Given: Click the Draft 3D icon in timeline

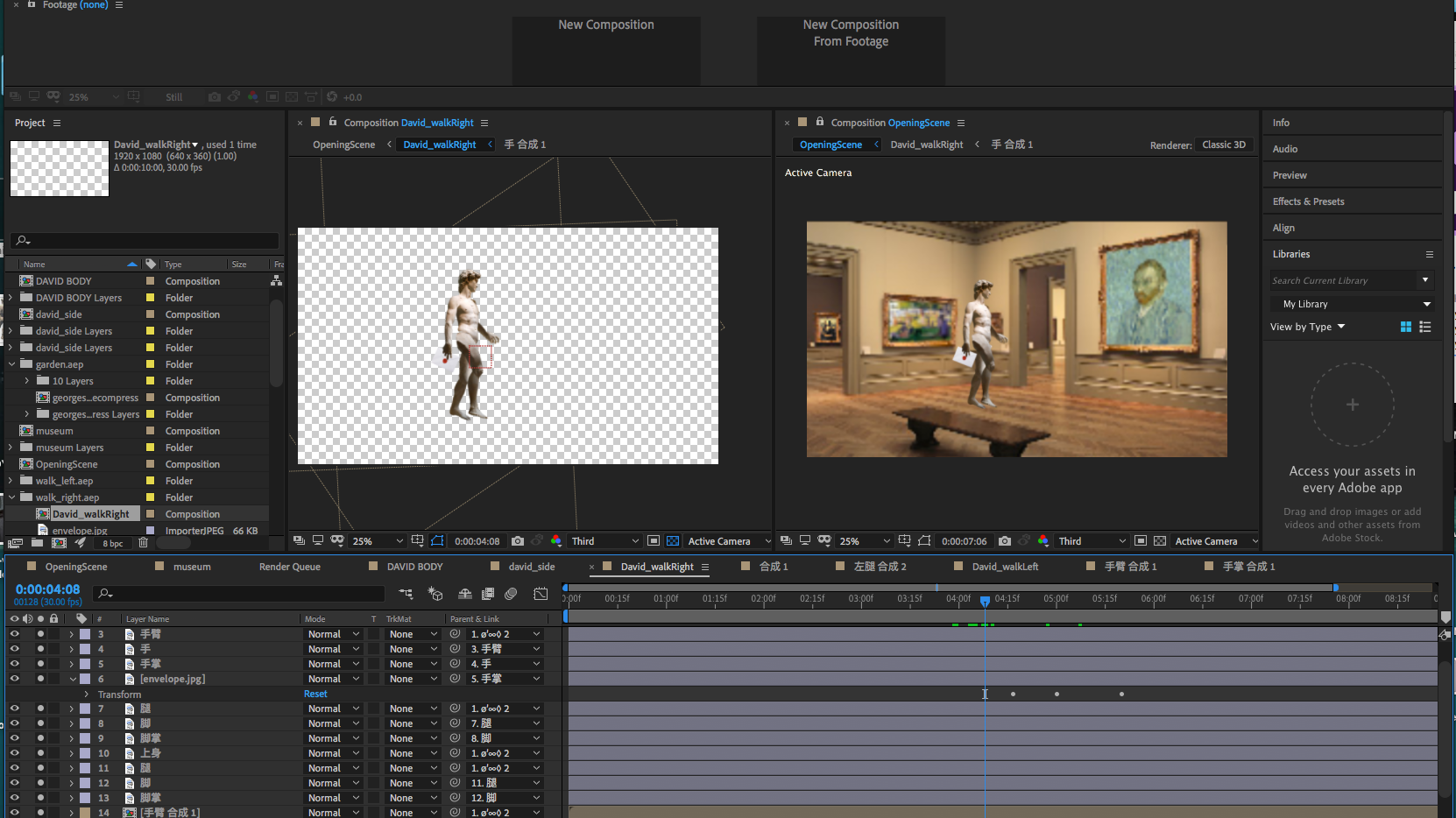Looking at the screenshot, I should click(x=435, y=594).
